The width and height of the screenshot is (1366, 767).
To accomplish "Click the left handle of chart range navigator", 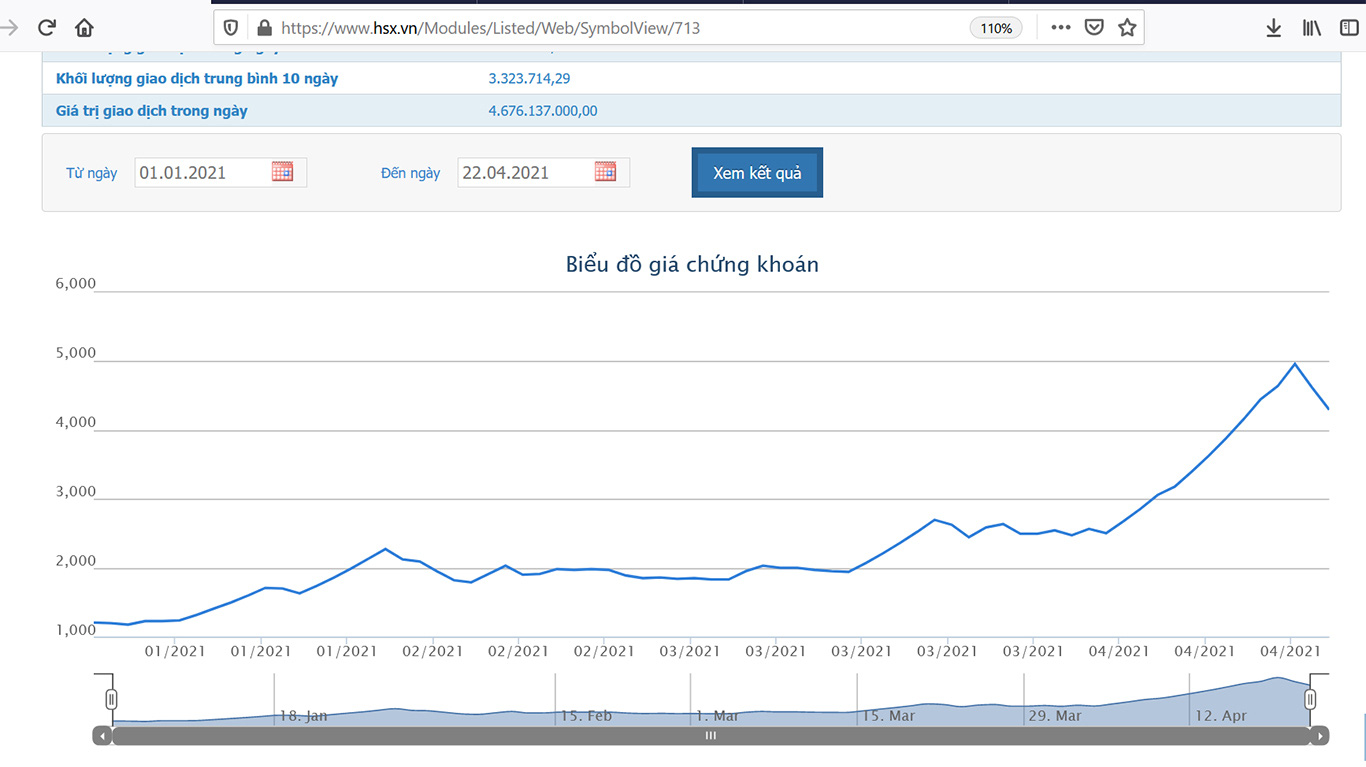I will point(112,699).
